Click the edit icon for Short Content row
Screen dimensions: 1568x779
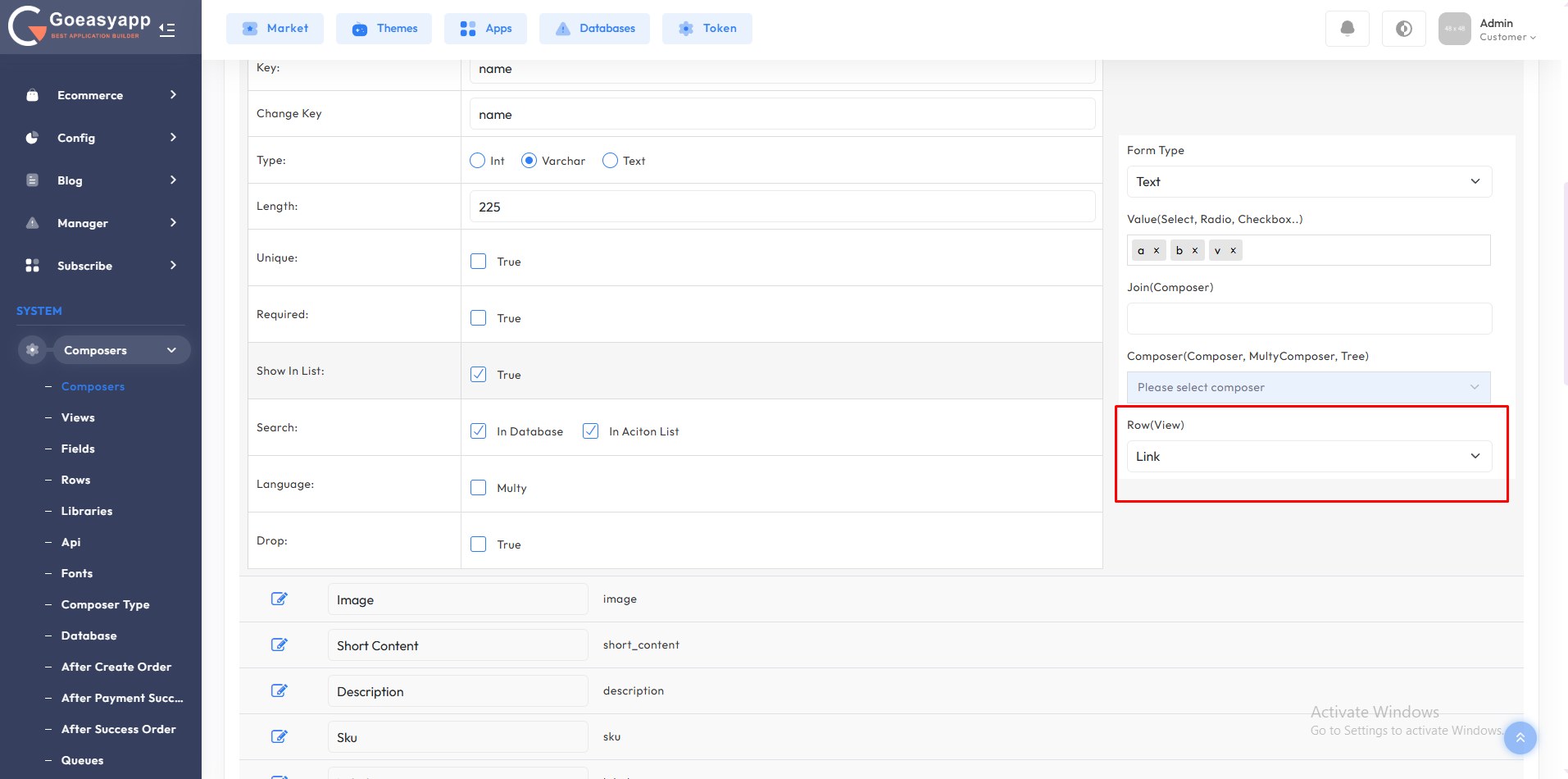tap(279, 645)
